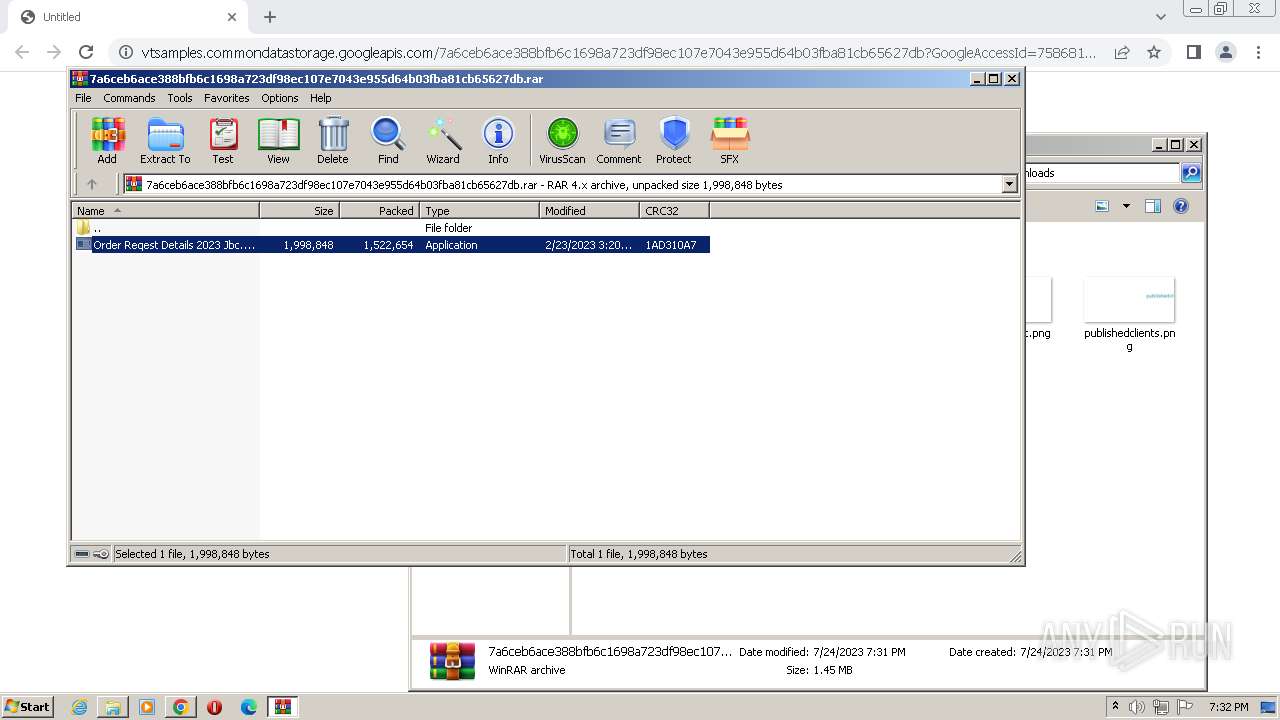Open Explorer help question mark icon
1280x720 pixels.
[1181, 206]
